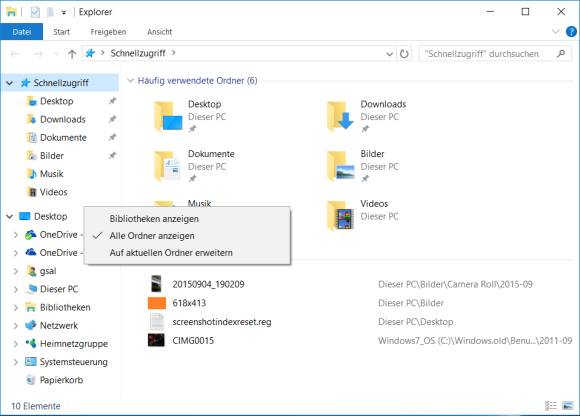The height and width of the screenshot is (416, 580).
Task: Switch to large thumbnails view icon
Action: click(x=568, y=406)
